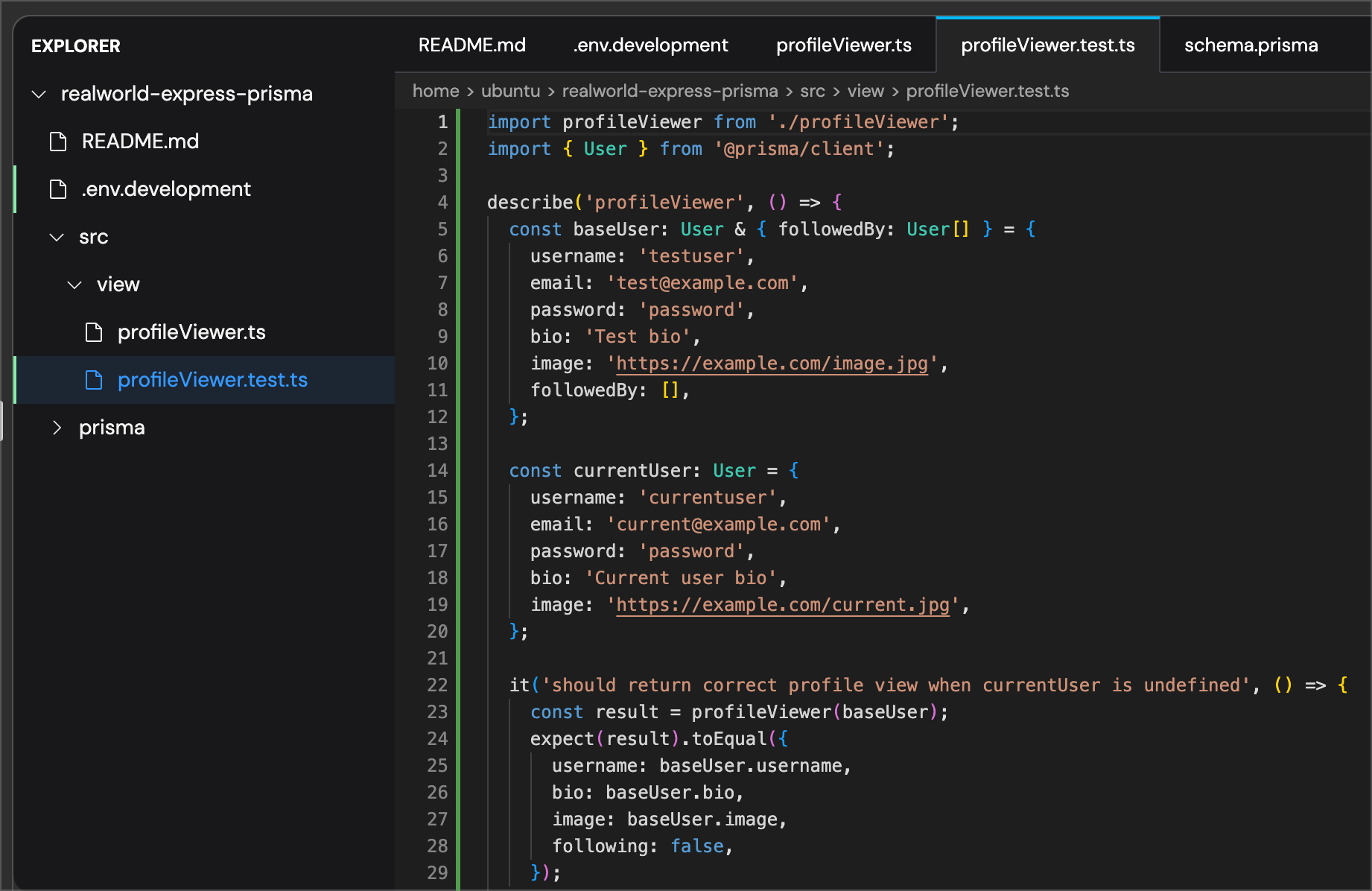The height and width of the screenshot is (891, 1372).
Task: Click the URL 'https://example.com/current.jpg'
Action: 783,605
